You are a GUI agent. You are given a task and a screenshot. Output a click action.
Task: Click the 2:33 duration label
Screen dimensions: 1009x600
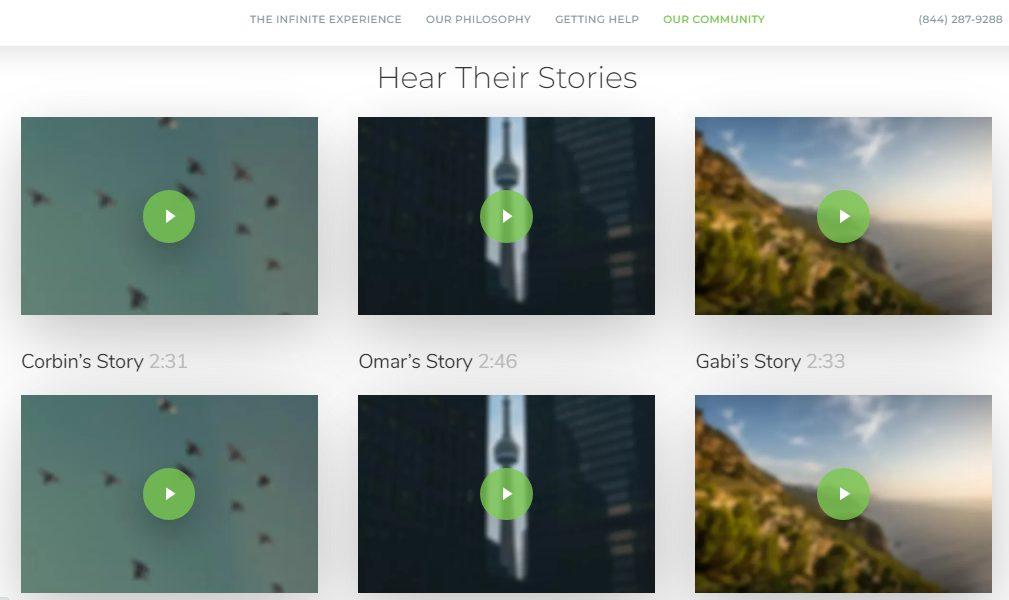pyautogui.click(x=826, y=362)
